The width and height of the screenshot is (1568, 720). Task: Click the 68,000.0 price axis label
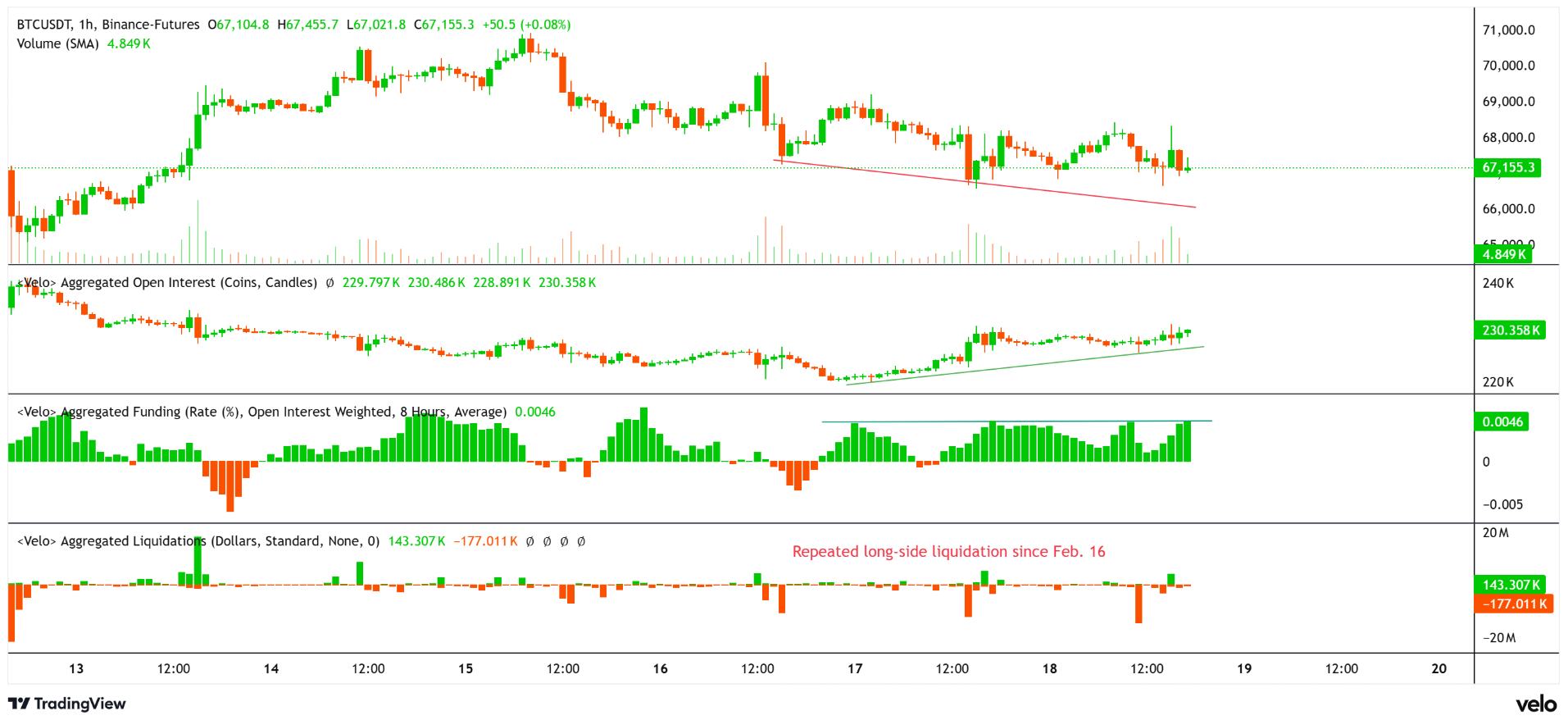coord(1509,138)
